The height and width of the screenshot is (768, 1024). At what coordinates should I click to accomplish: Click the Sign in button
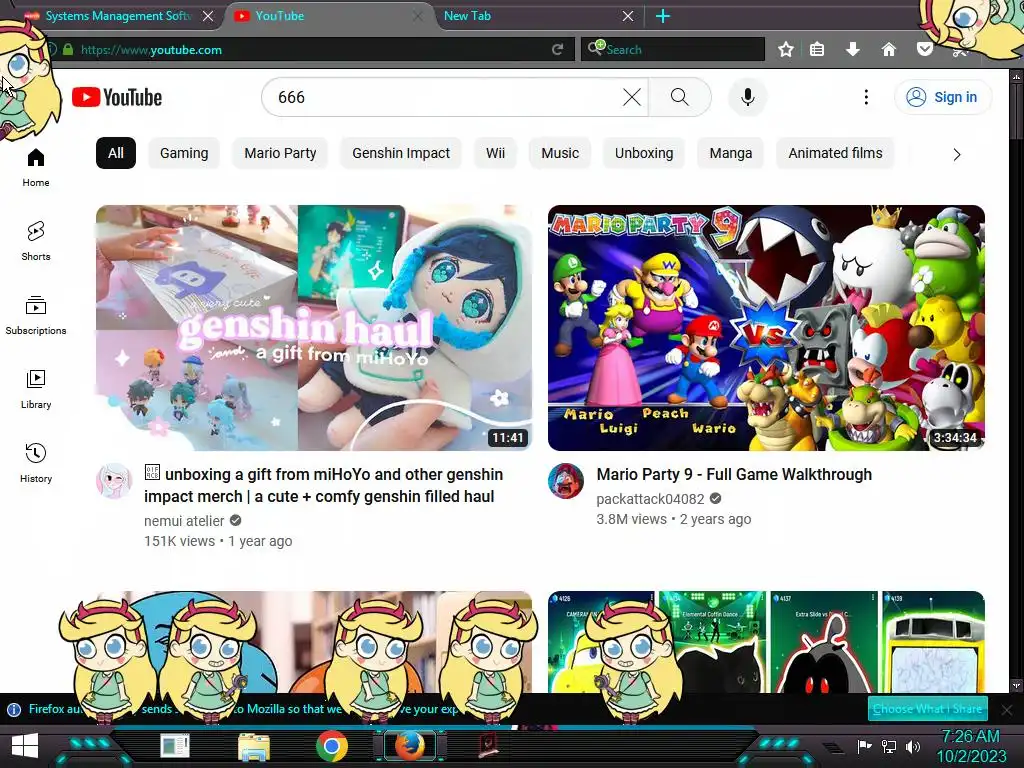(942, 97)
